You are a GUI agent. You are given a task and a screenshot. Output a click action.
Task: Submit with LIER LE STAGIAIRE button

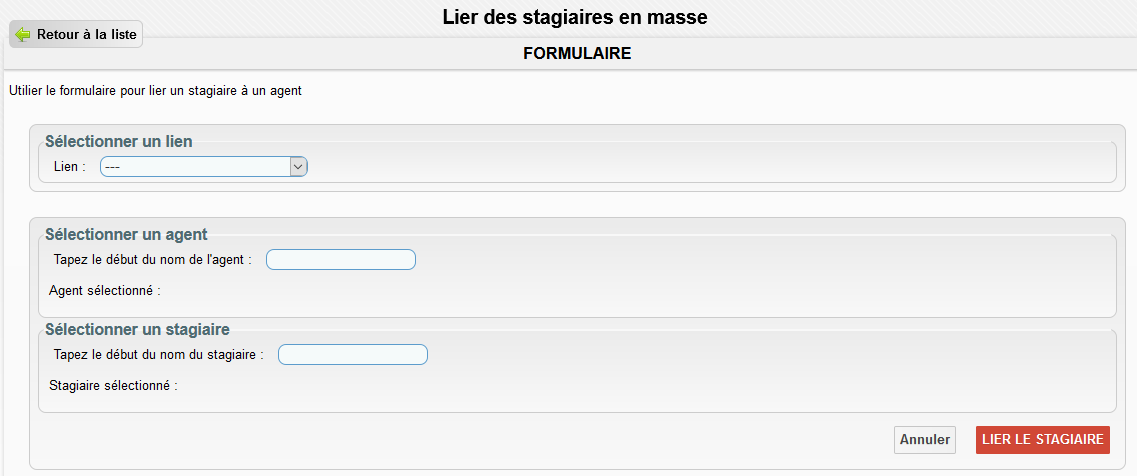[x=1043, y=439]
